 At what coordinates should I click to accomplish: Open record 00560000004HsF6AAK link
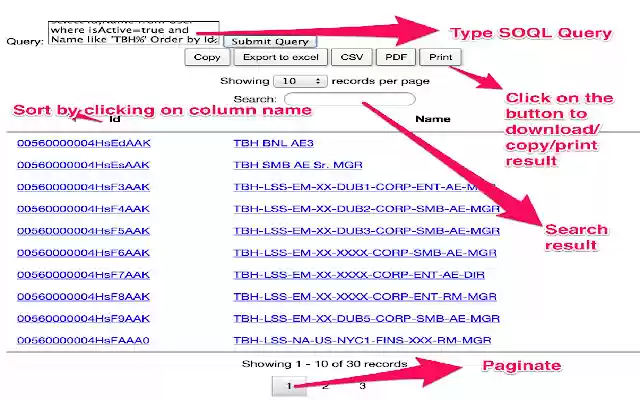(83, 253)
